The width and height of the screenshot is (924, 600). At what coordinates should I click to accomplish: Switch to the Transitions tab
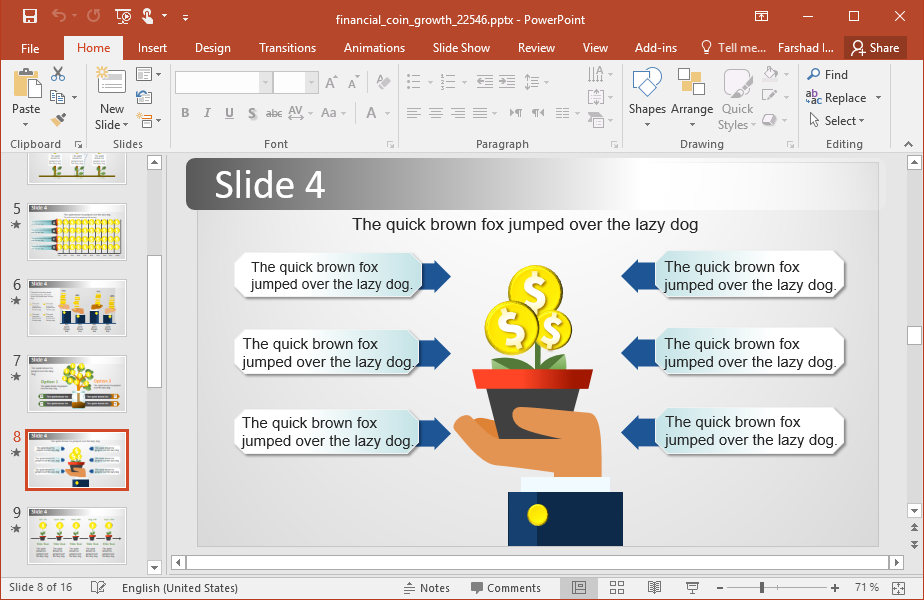(x=287, y=48)
